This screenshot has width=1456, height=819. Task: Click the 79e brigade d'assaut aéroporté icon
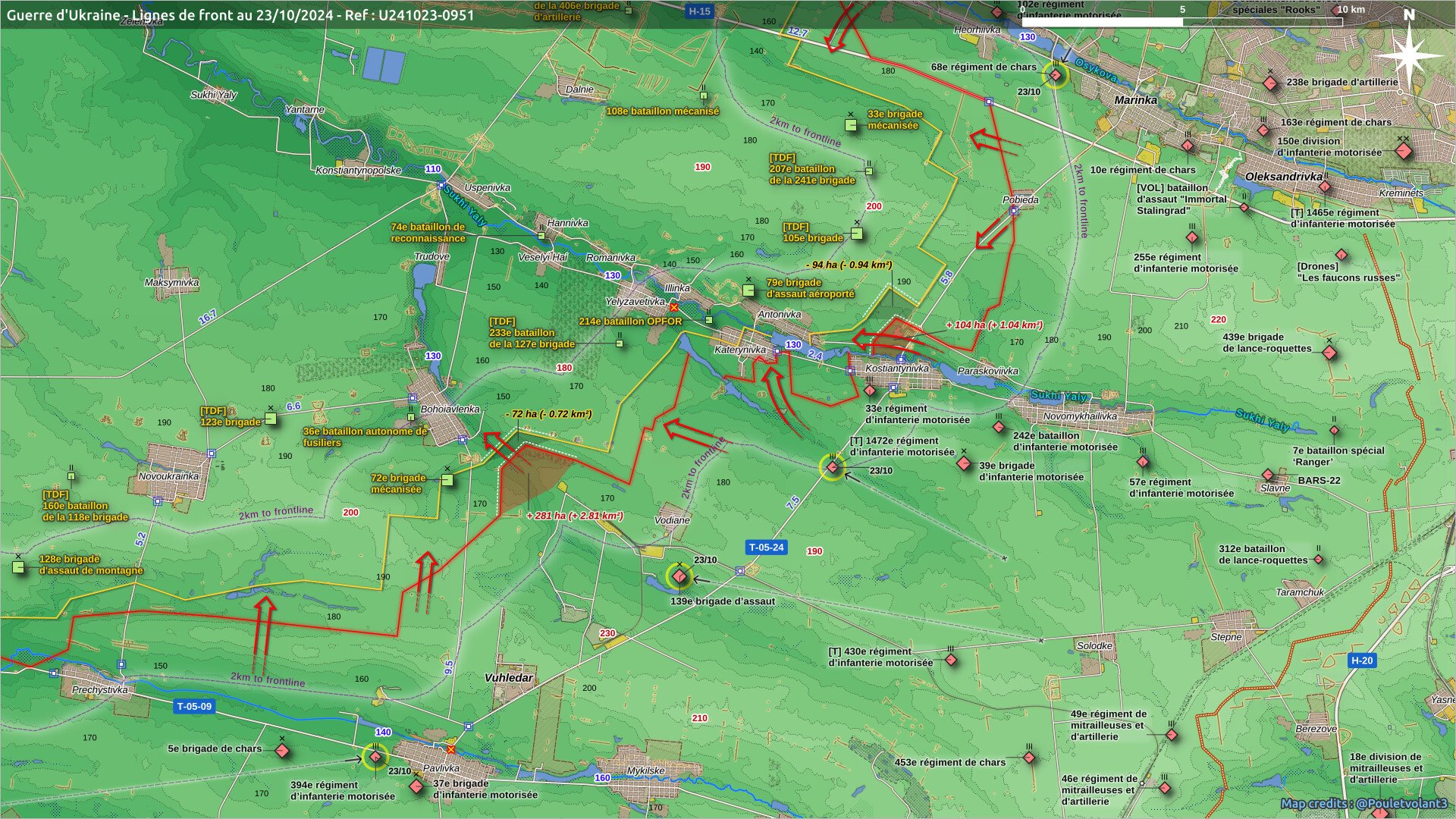click(748, 290)
